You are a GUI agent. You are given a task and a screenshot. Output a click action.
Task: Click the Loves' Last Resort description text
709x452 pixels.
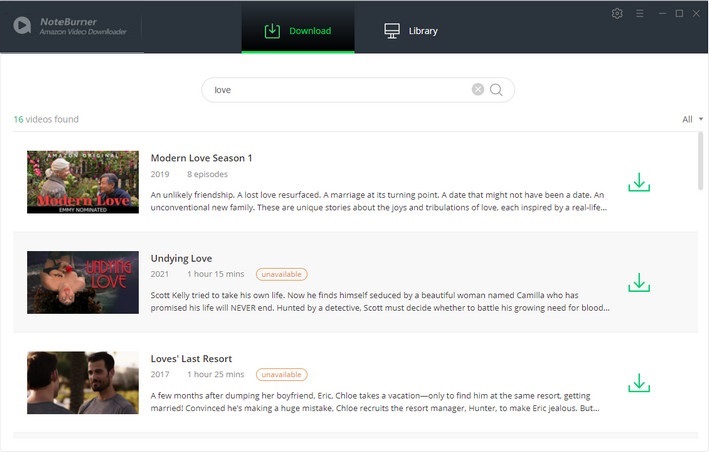click(x=375, y=402)
